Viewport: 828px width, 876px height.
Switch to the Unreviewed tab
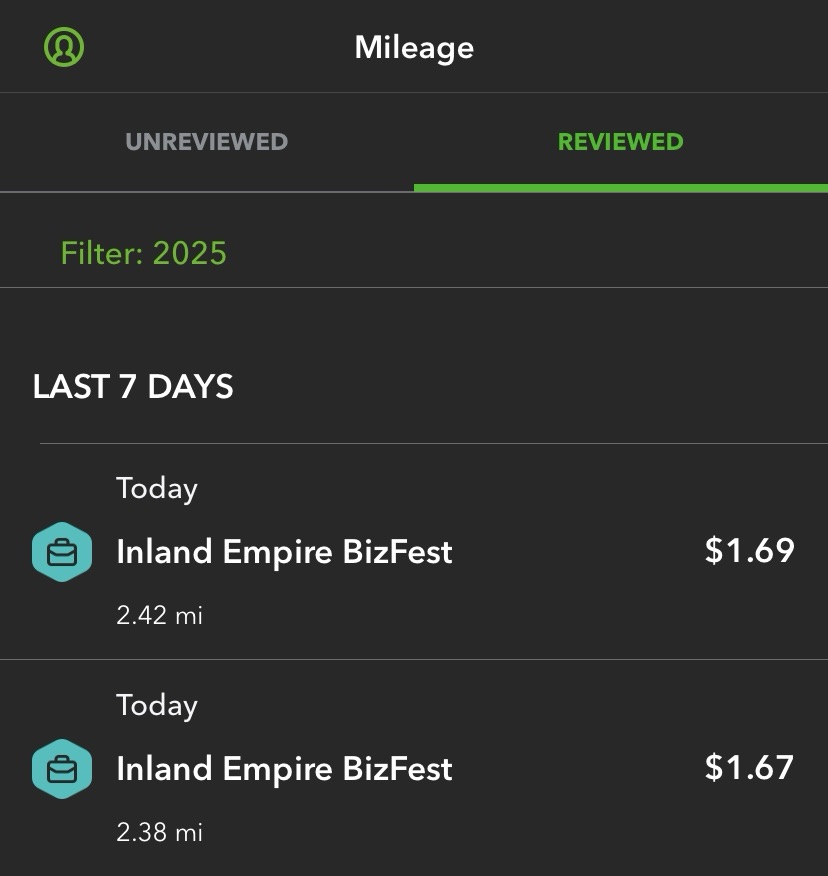pyautogui.click(x=206, y=141)
